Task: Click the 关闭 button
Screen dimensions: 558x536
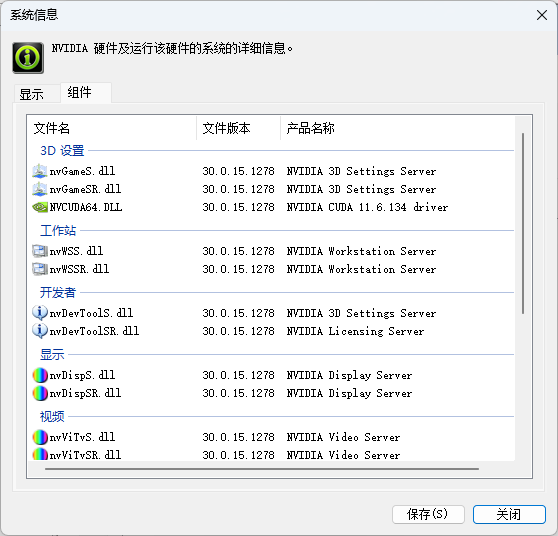Action: click(509, 514)
